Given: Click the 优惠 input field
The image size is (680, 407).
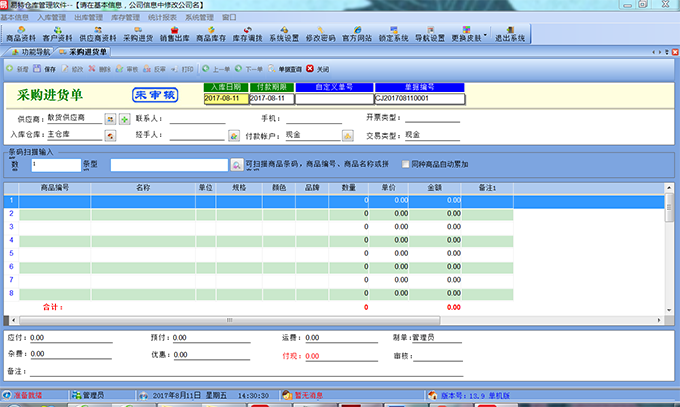Looking at the screenshot, I should tap(212, 355).
